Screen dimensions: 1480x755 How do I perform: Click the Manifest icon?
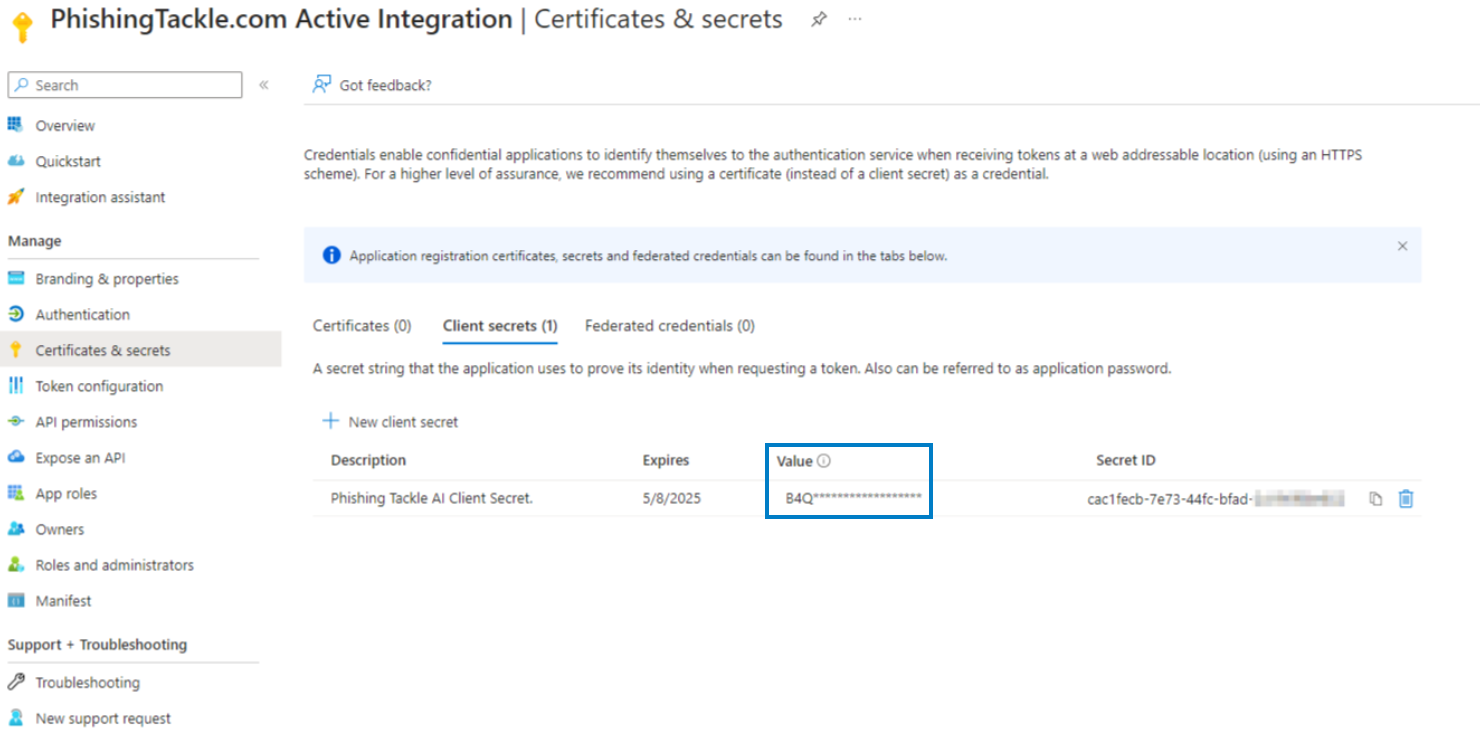(15, 601)
